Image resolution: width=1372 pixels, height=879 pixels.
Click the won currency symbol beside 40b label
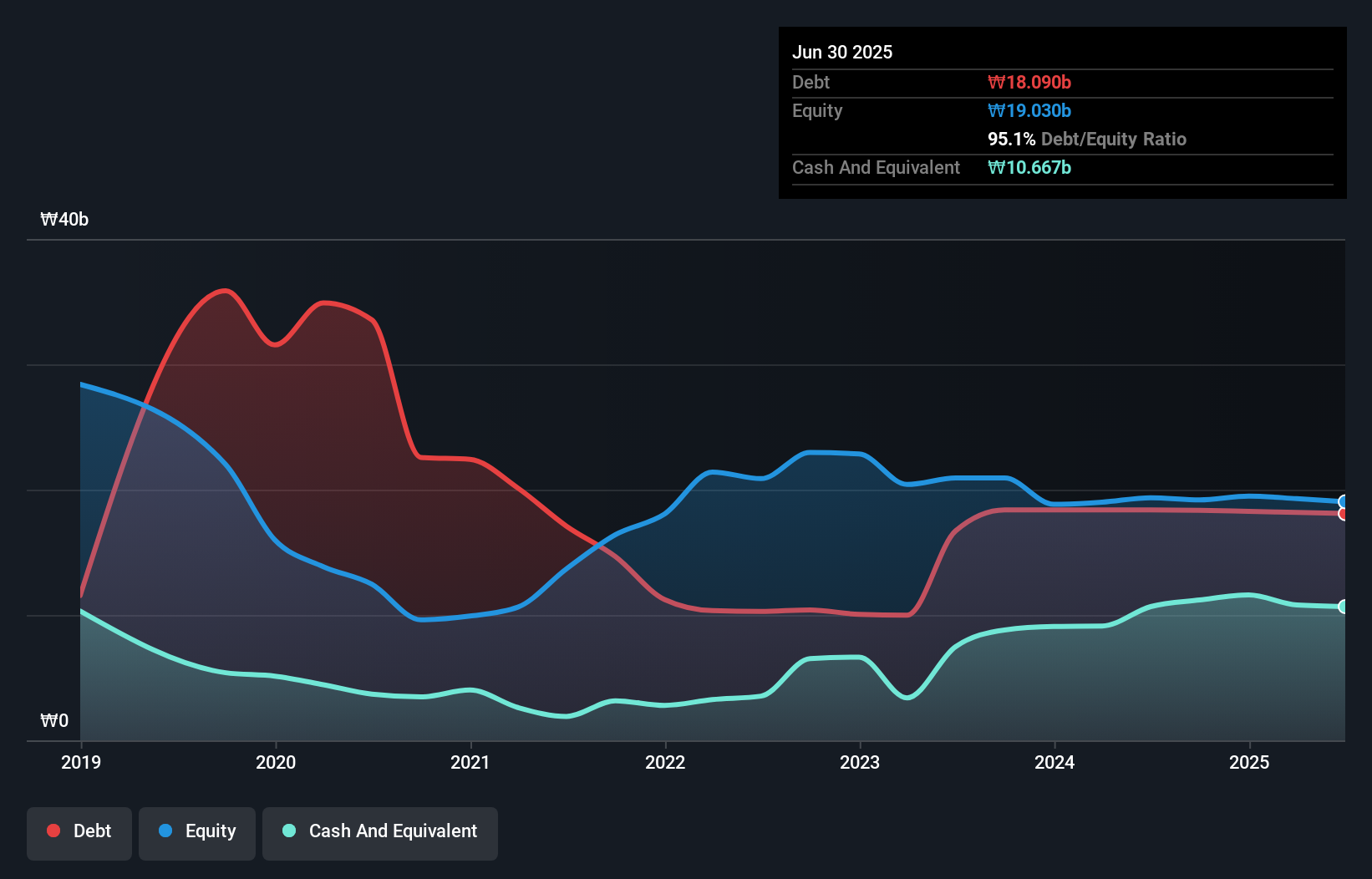coord(50,219)
